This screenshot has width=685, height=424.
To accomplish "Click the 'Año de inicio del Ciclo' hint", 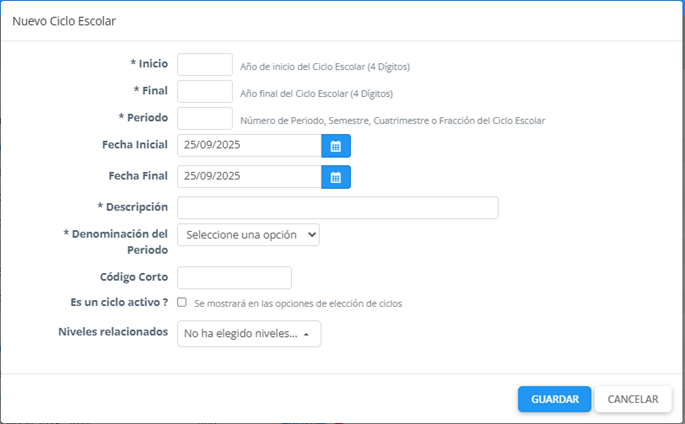I will click(x=325, y=67).
